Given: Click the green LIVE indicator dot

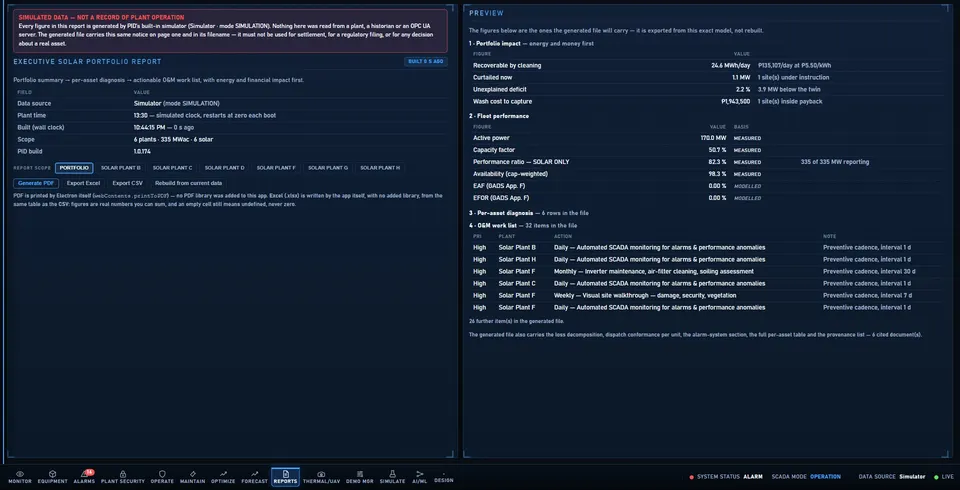Looking at the screenshot, I should (x=936, y=477).
